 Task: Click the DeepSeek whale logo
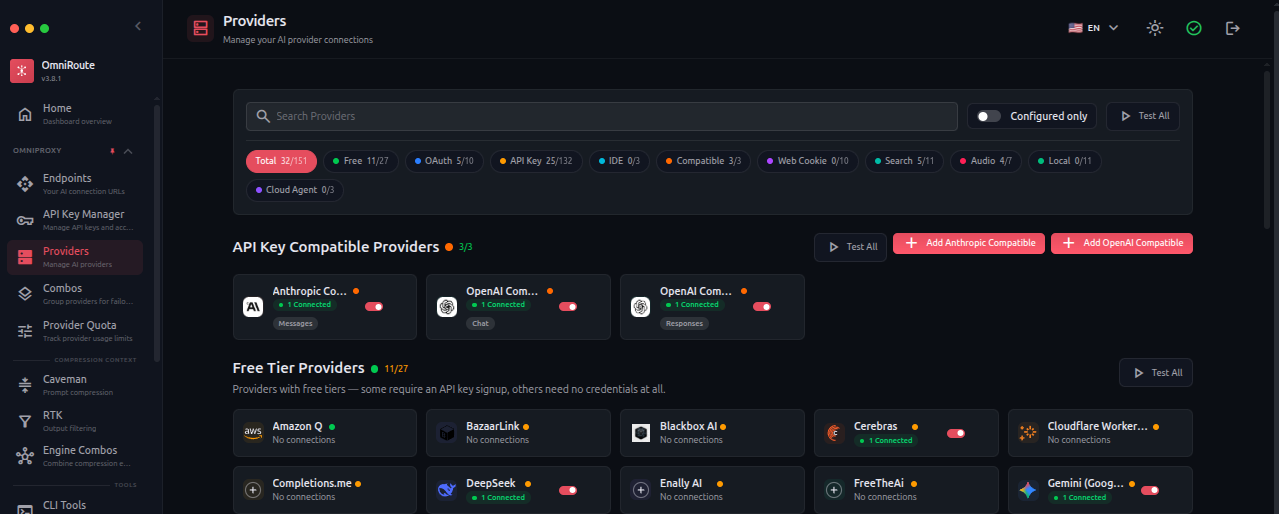tap(446, 490)
